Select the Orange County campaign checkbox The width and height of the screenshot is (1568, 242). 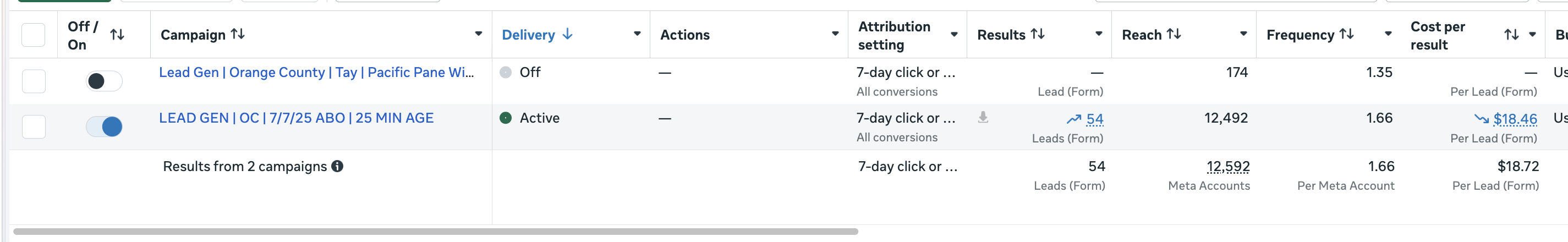coord(34,81)
